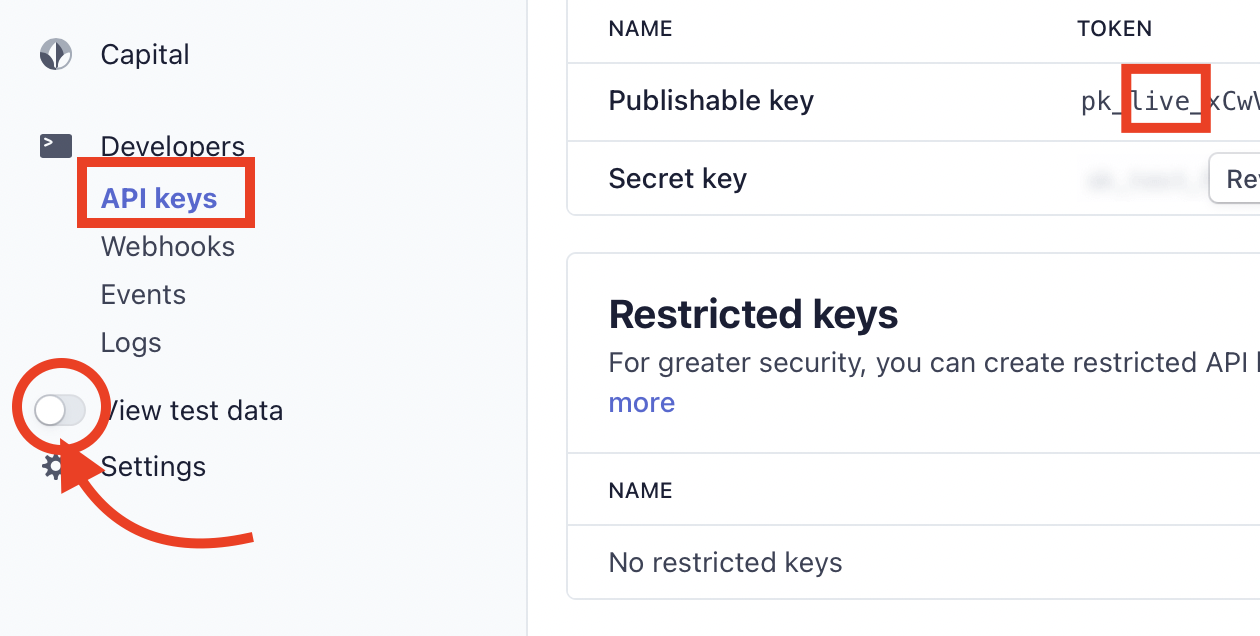This screenshot has width=1260, height=636.
Task: Click the Developers terminal icon
Action: 56,146
